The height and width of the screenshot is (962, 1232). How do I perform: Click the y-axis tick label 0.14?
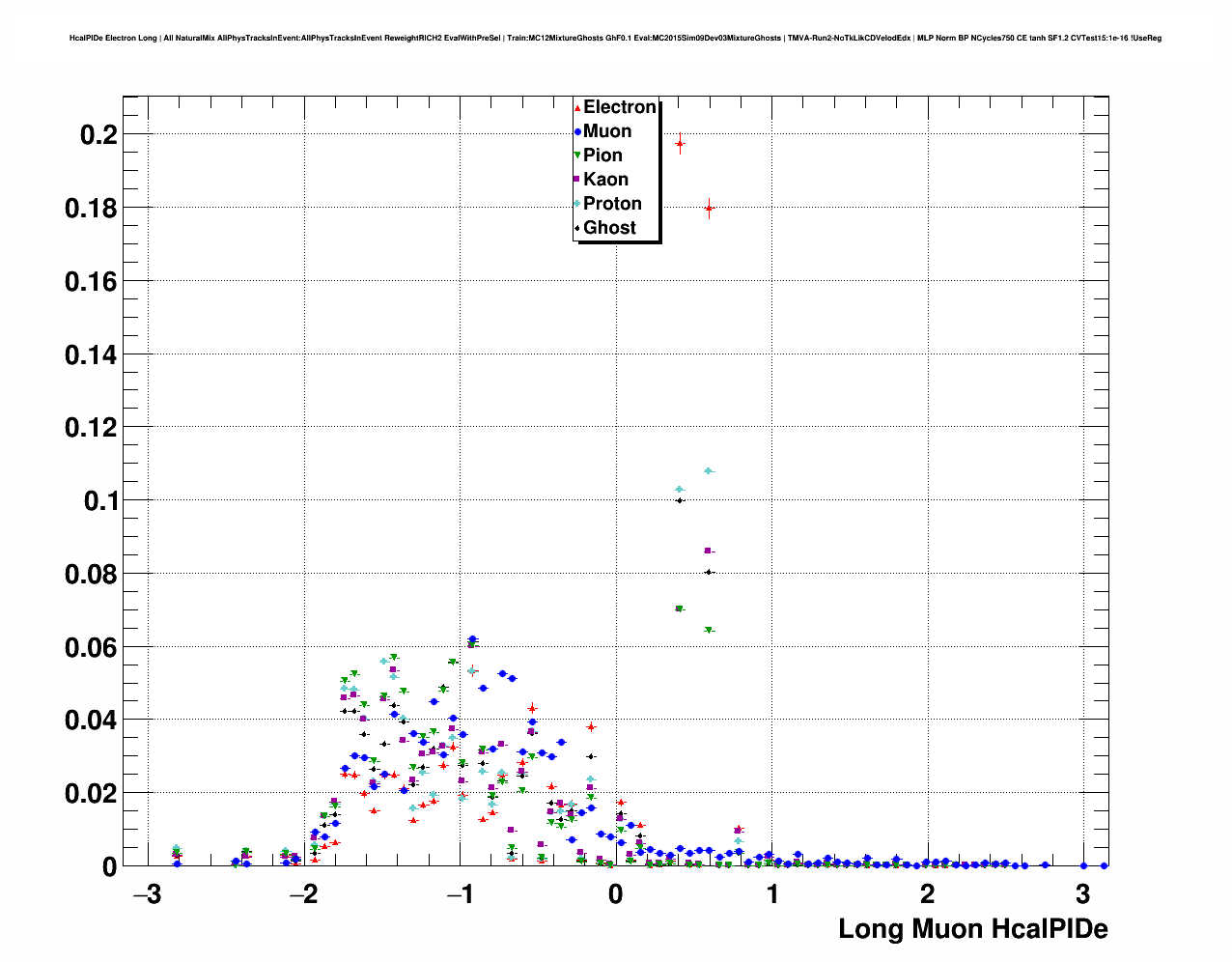(x=91, y=355)
